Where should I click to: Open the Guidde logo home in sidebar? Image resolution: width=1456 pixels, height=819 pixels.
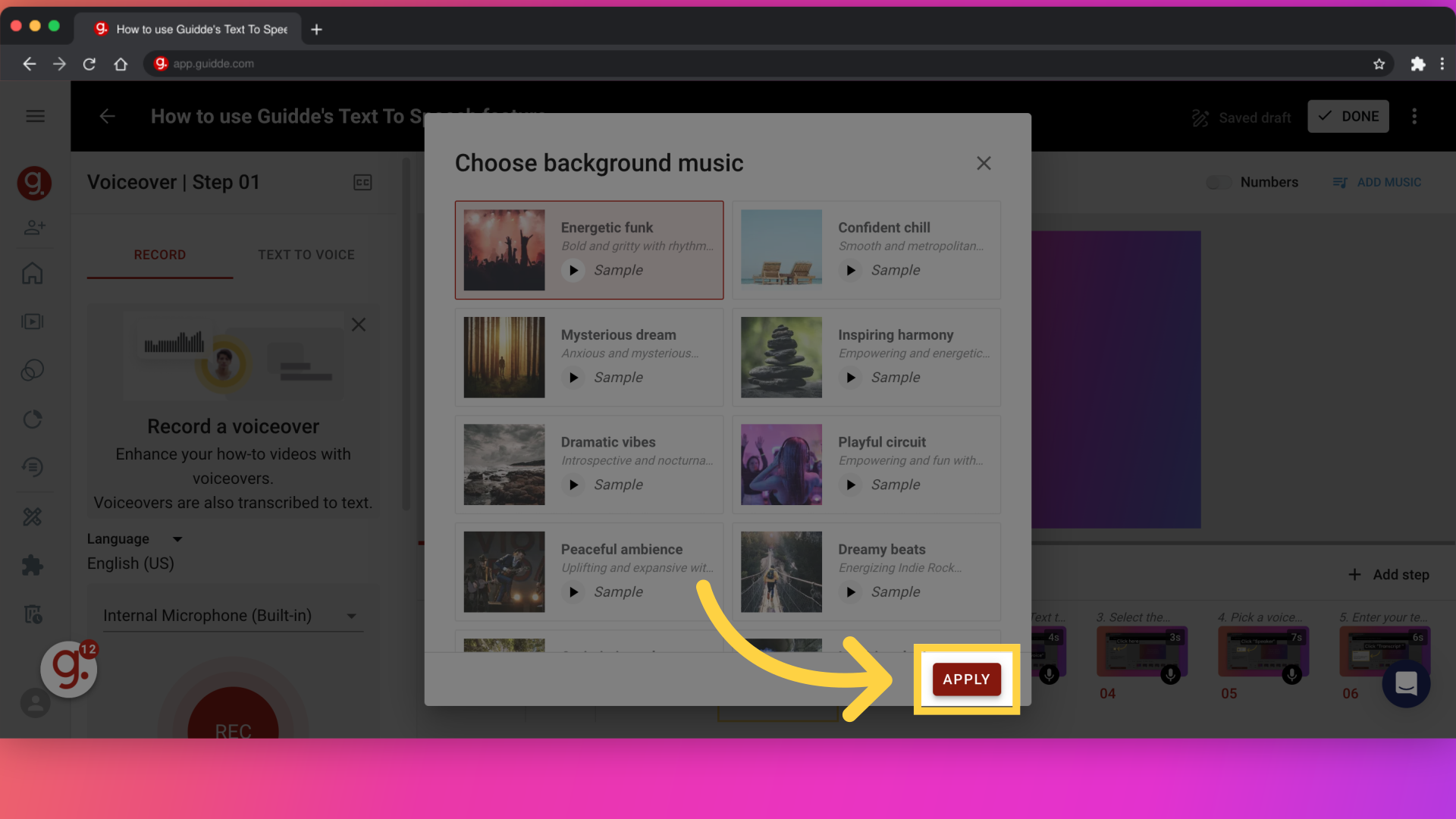click(x=34, y=183)
